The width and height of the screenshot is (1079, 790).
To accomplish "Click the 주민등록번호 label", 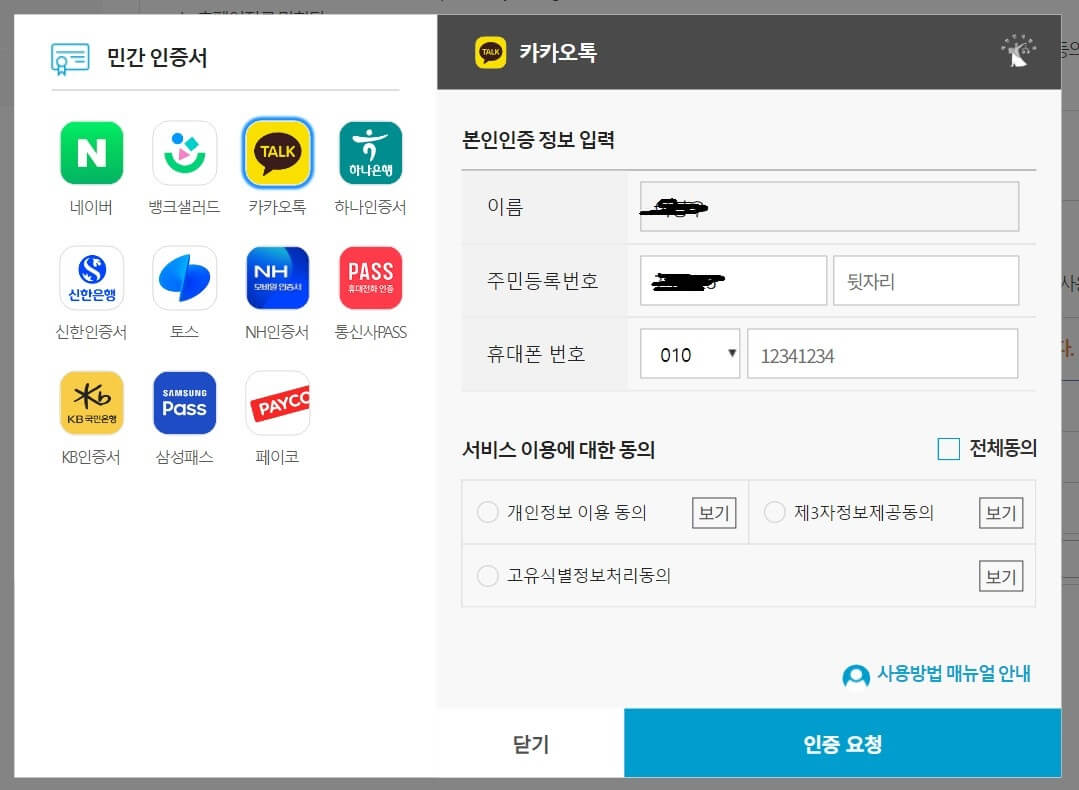I will pyautogui.click(x=542, y=281).
